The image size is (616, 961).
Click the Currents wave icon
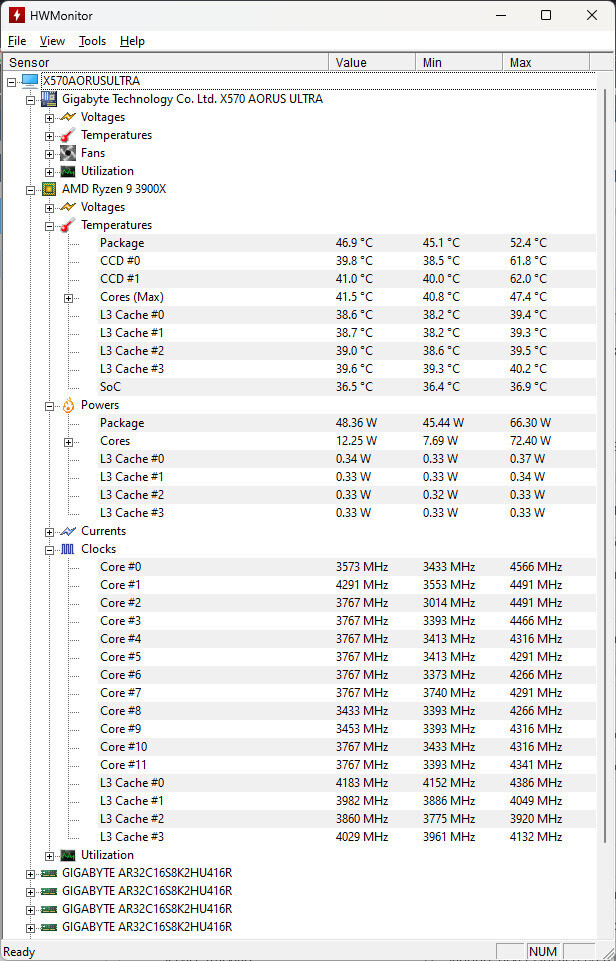[68, 531]
